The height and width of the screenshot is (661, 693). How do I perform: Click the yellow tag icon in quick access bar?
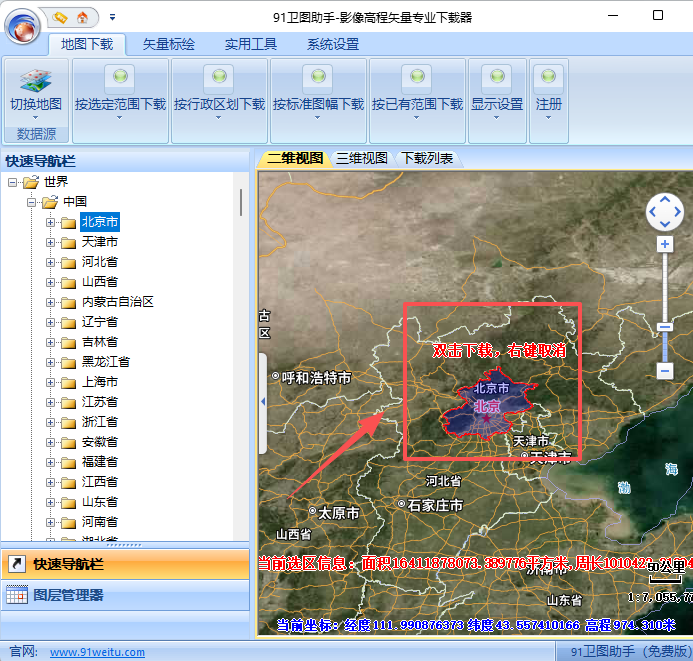(x=60, y=17)
